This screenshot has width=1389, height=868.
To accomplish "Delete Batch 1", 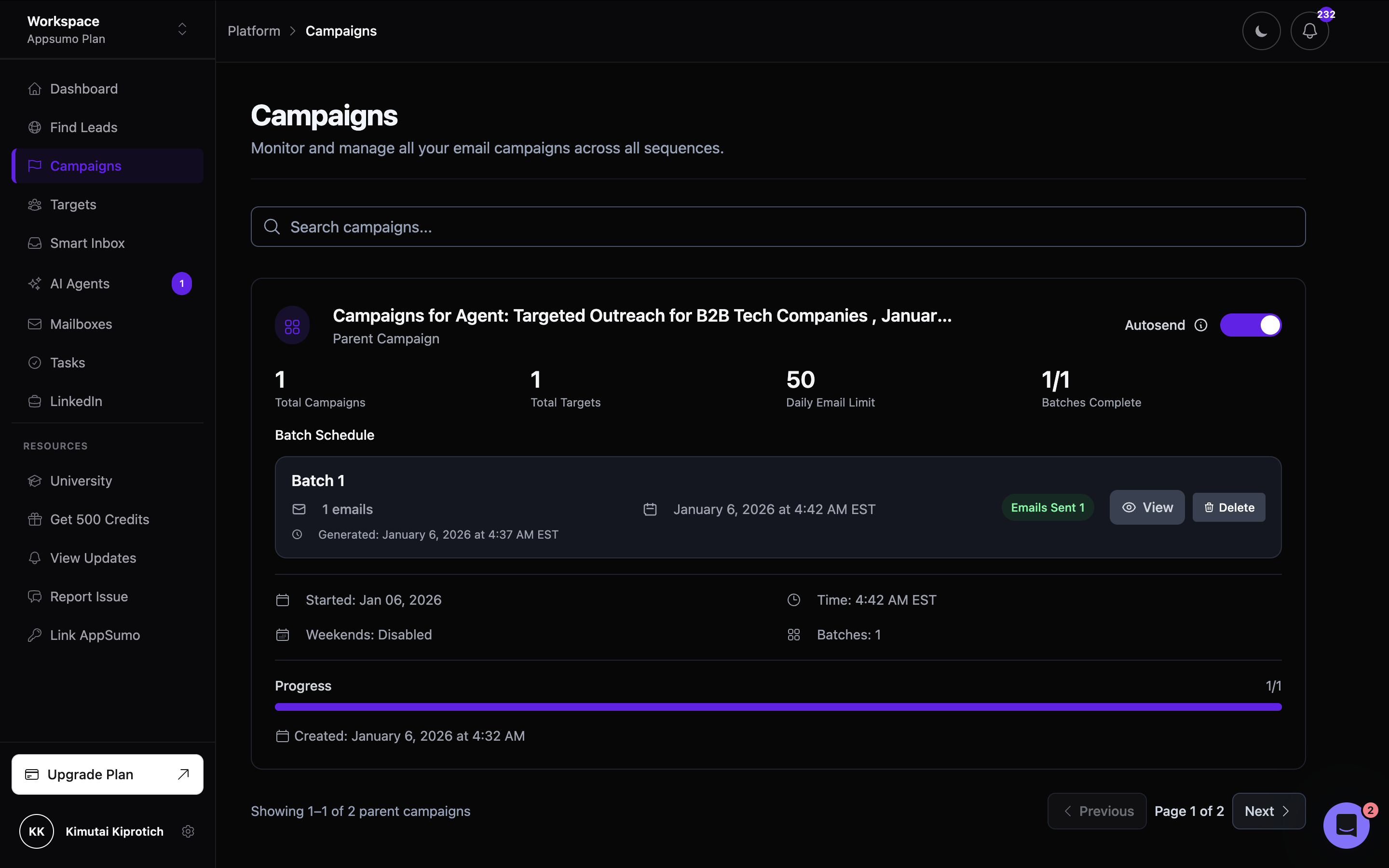I will coord(1229,507).
